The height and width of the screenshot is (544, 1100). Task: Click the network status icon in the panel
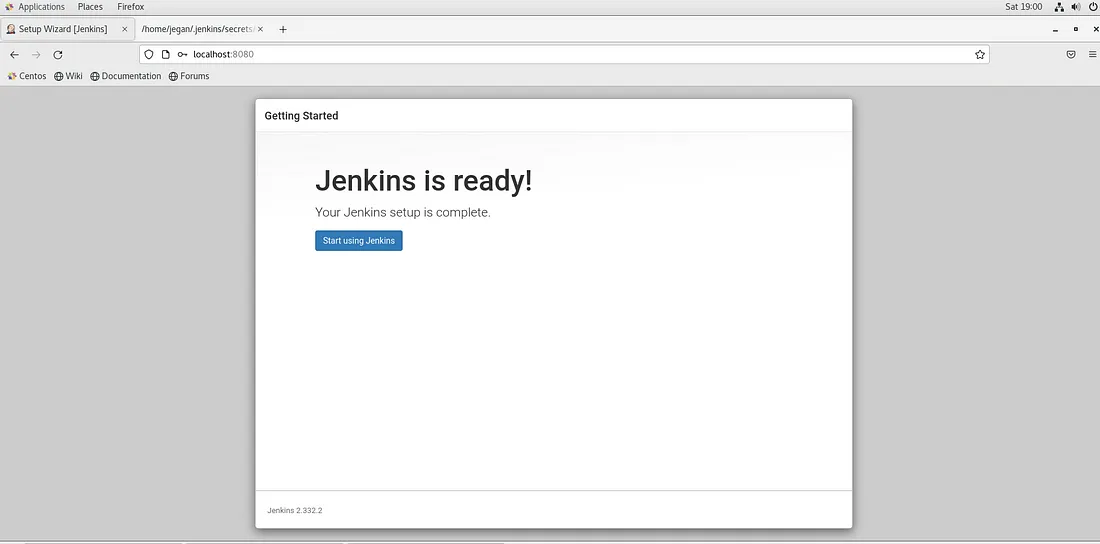pyautogui.click(x=1059, y=7)
